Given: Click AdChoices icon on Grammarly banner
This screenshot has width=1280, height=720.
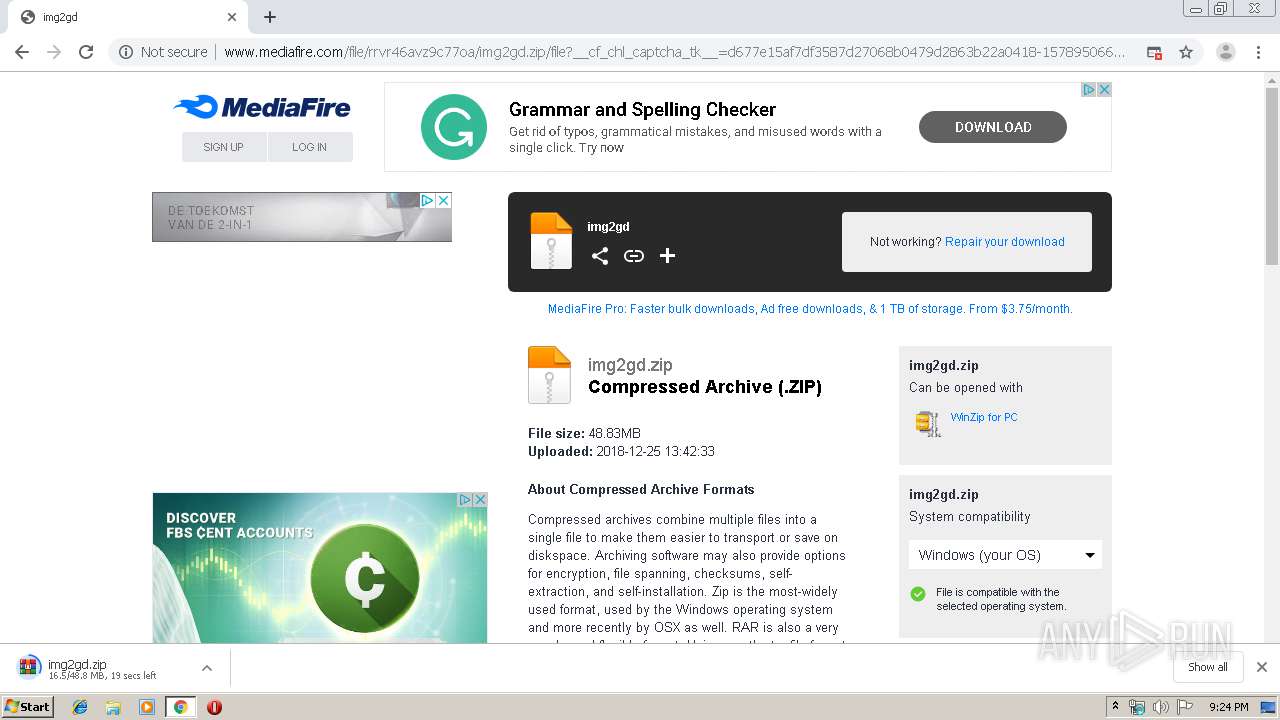Looking at the screenshot, I should click(1089, 89).
